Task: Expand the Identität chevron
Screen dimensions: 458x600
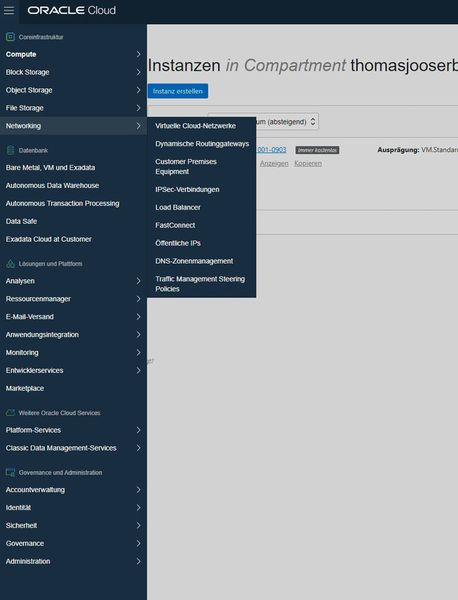Action: coord(139,508)
